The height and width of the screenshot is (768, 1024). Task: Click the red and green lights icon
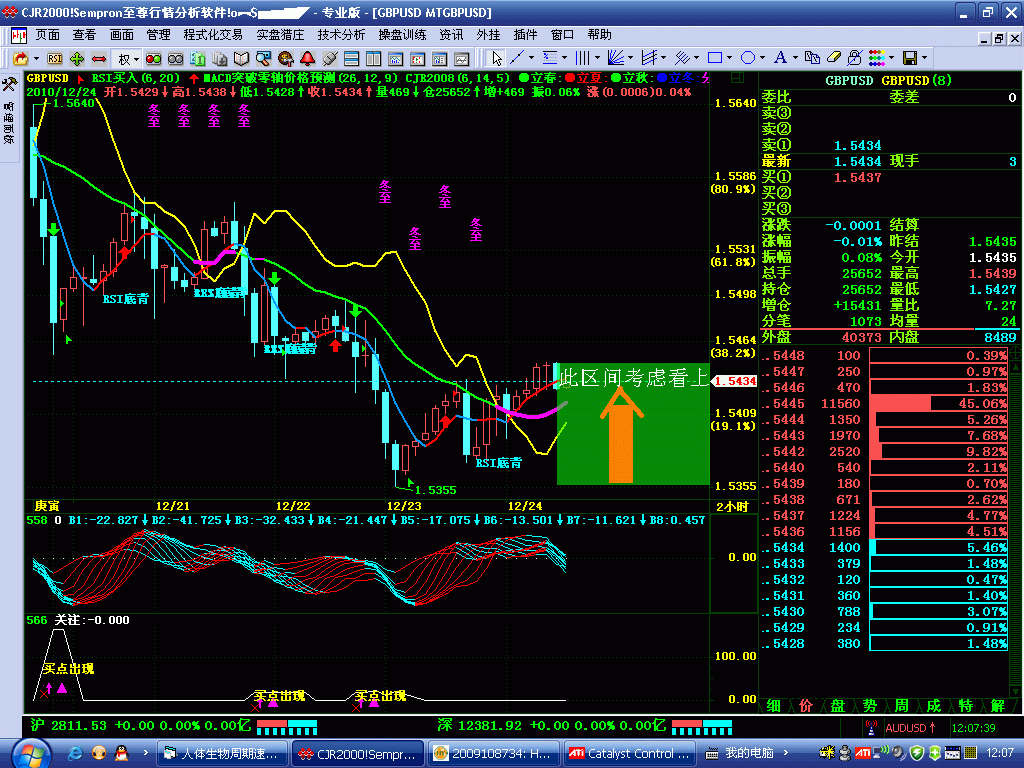click(153, 59)
